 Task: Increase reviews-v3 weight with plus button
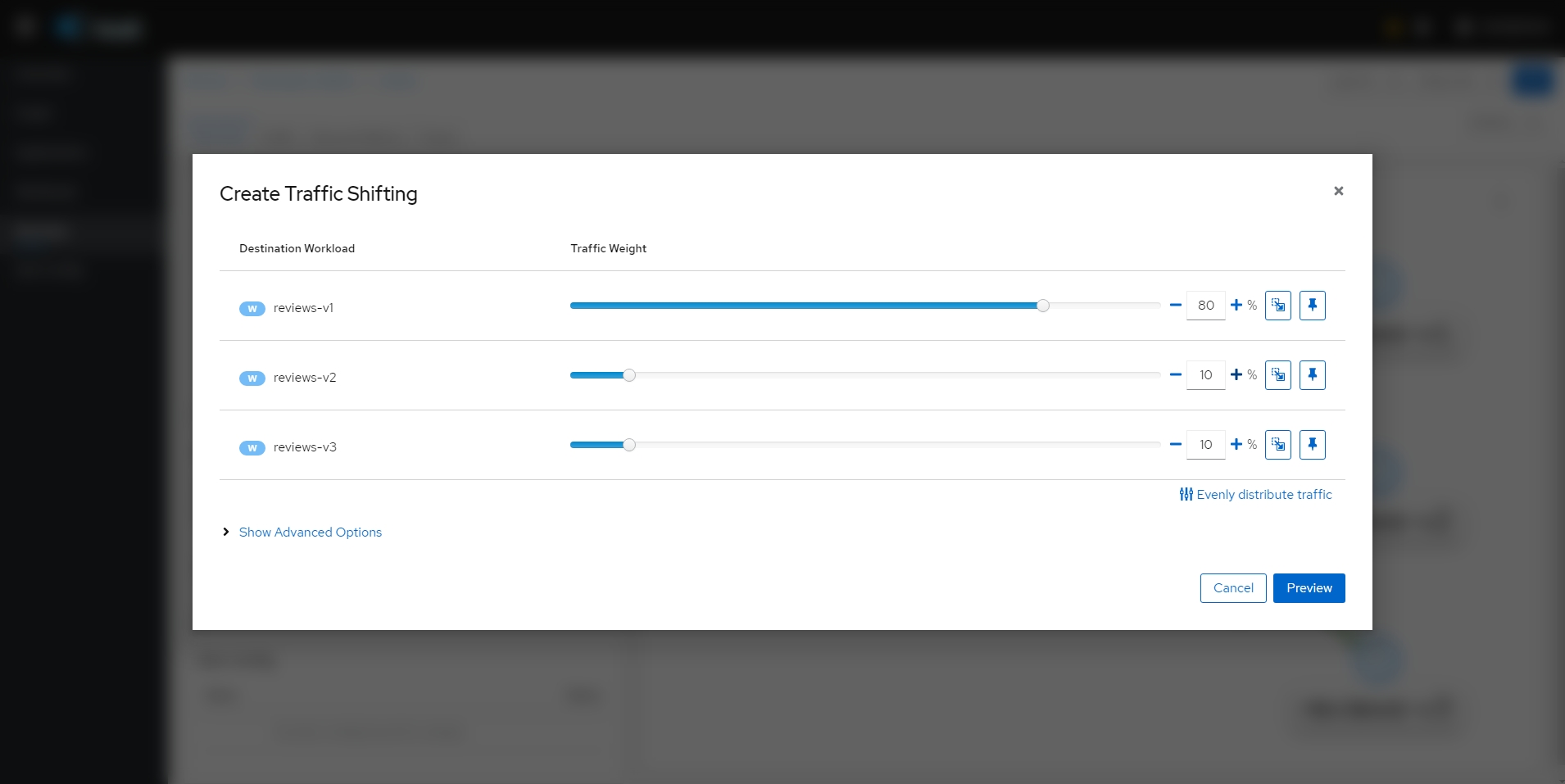(x=1236, y=445)
